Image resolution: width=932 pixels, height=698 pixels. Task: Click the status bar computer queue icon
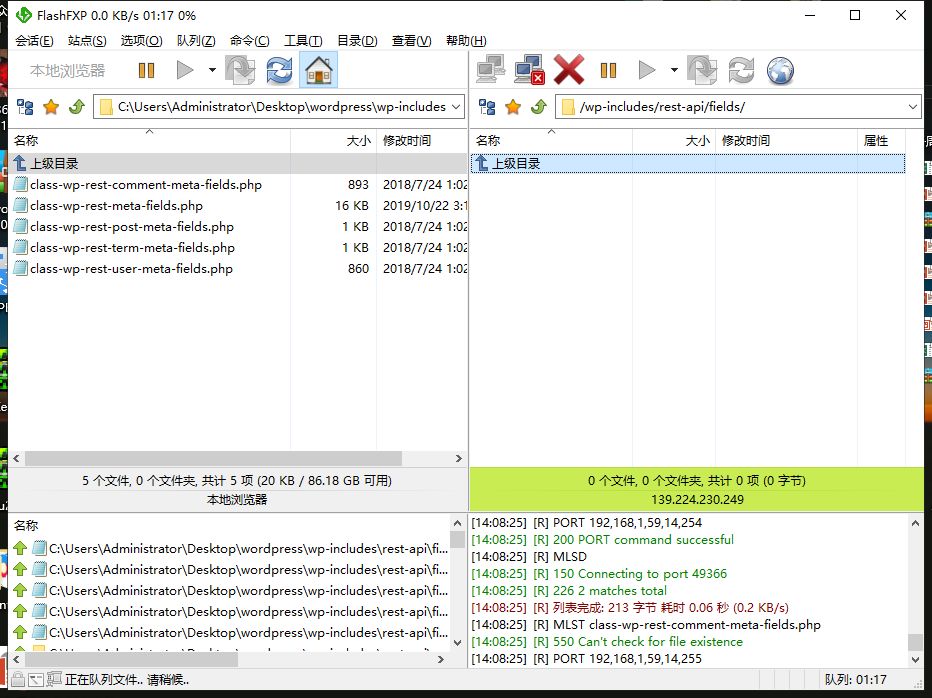pyautogui.click(x=54, y=678)
